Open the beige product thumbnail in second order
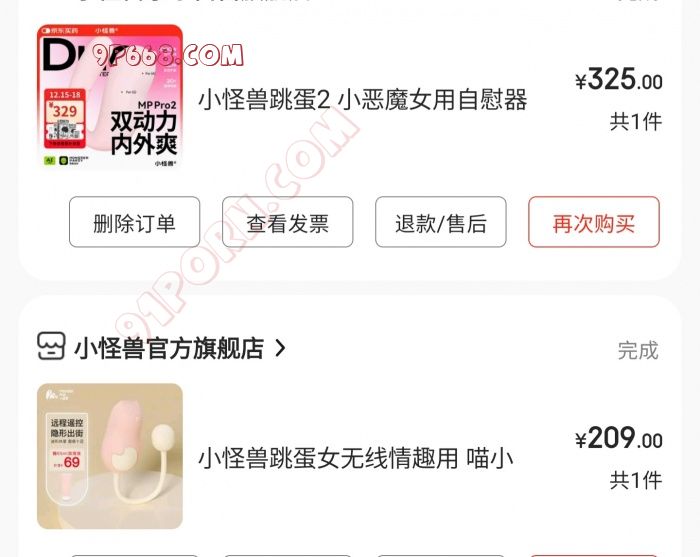700x557 pixels. [110, 456]
